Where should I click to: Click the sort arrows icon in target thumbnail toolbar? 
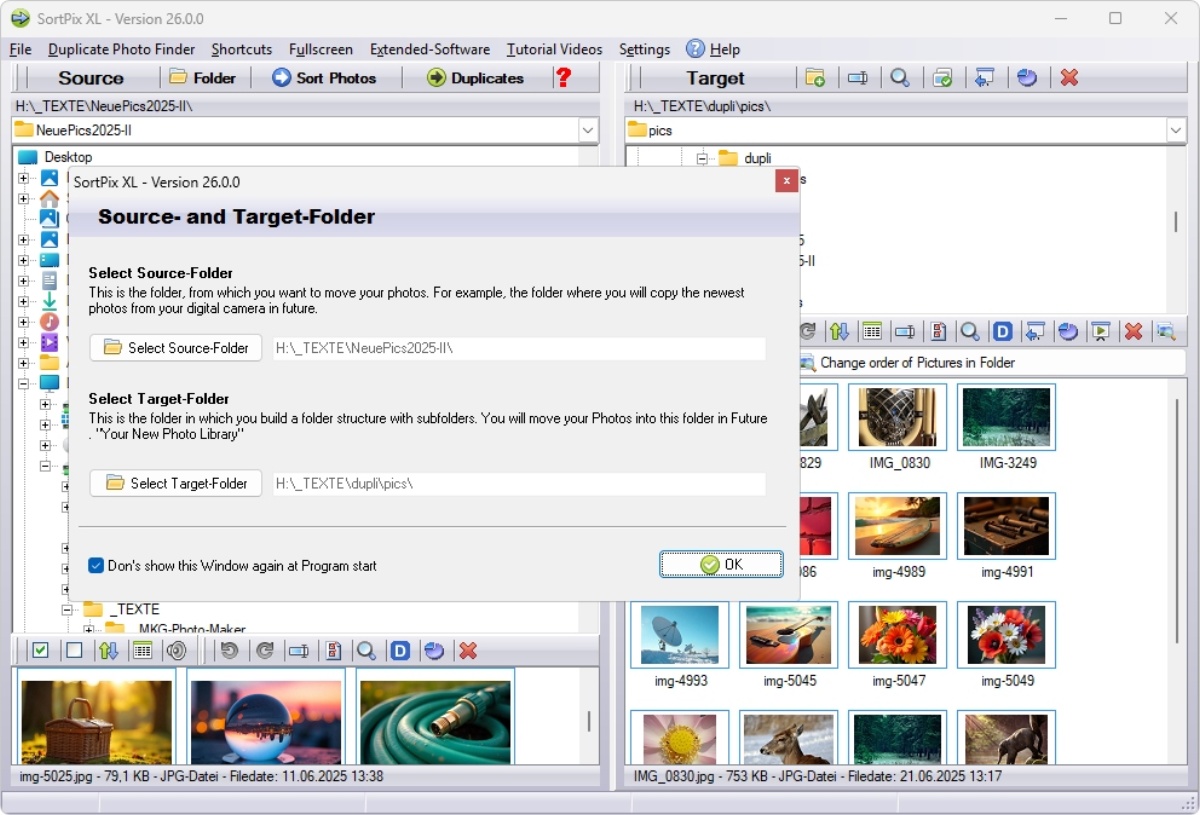click(838, 331)
